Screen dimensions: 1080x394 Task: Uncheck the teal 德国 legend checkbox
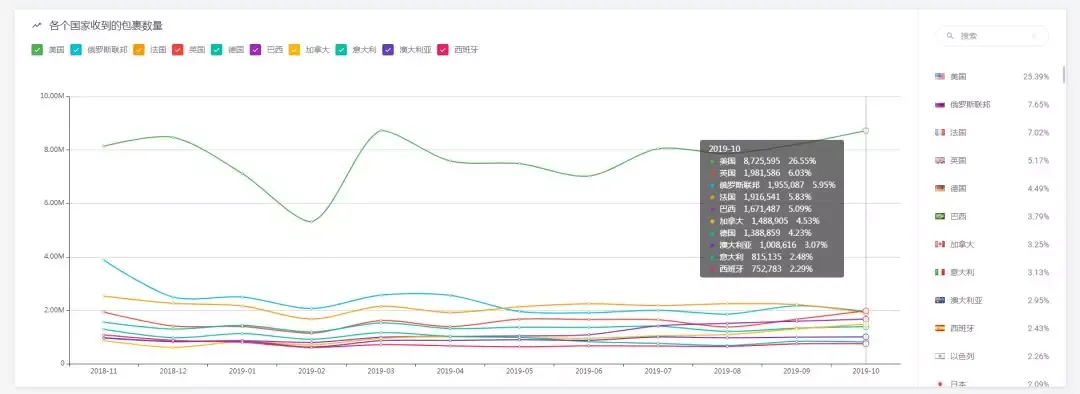tap(216, 50)
